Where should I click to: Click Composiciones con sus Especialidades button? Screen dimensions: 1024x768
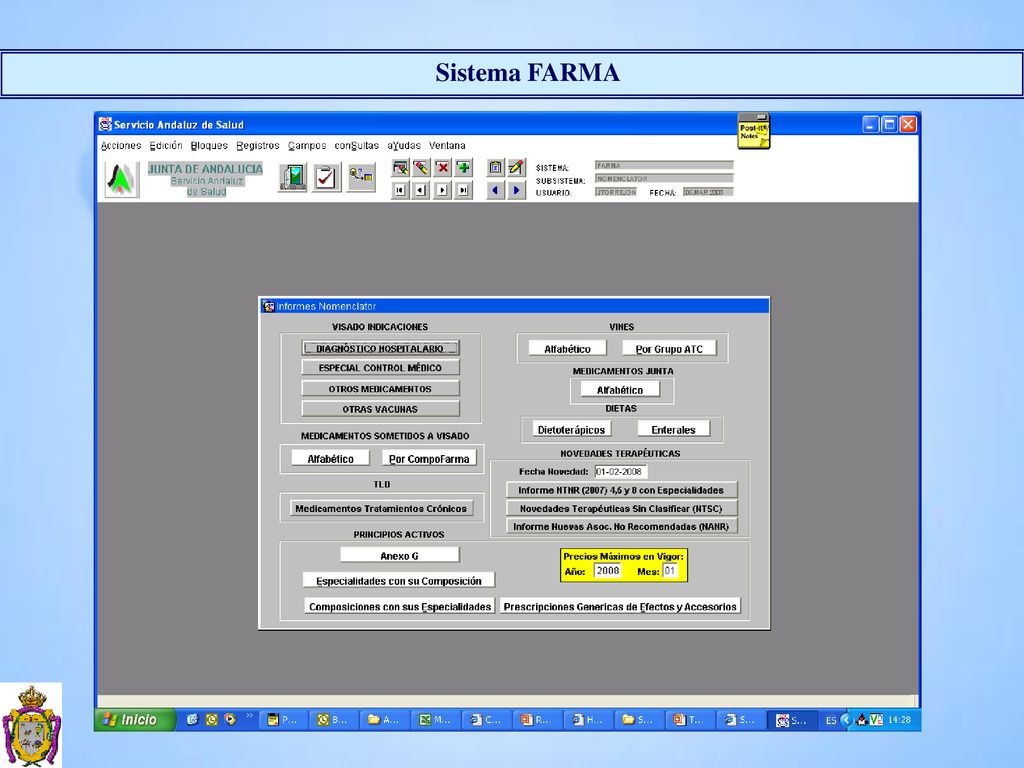tap(400, 606)
